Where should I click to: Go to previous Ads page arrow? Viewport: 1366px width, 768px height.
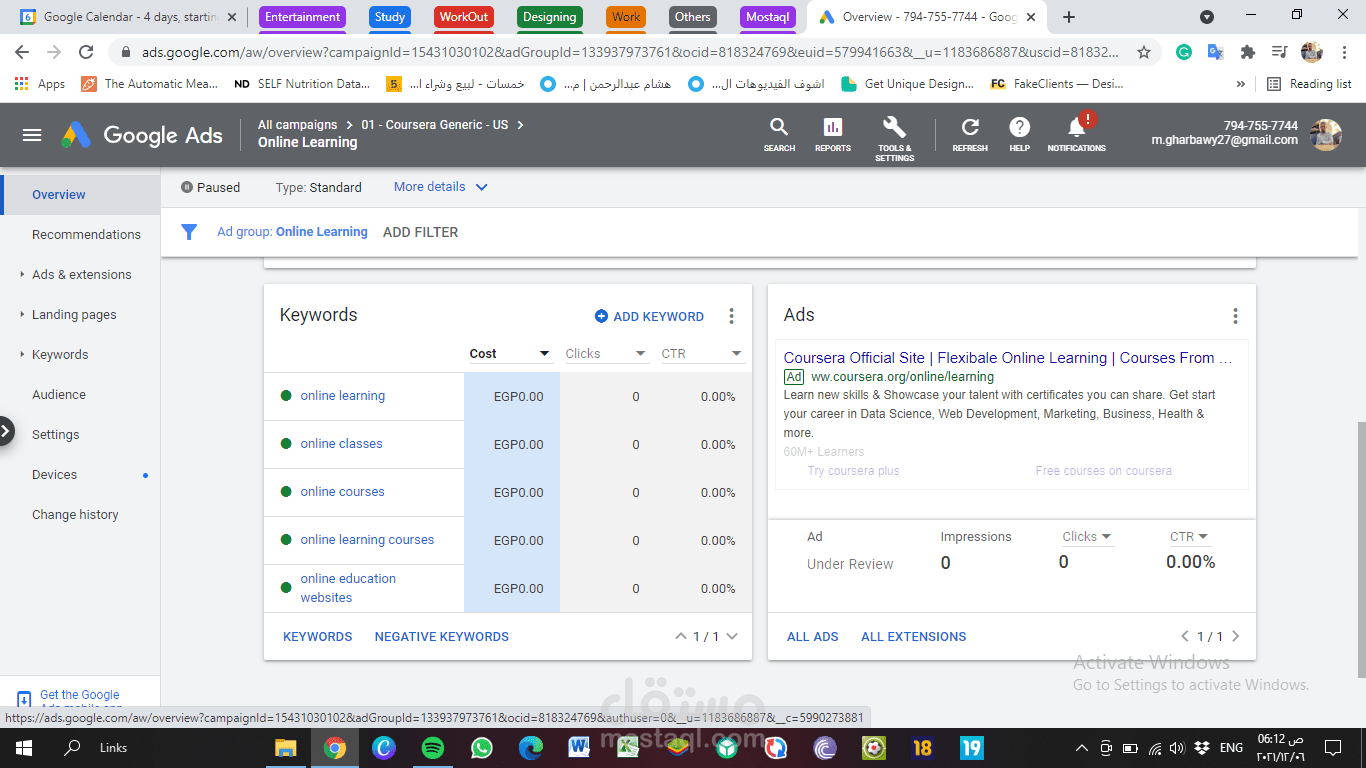[x=1185, y=636]
